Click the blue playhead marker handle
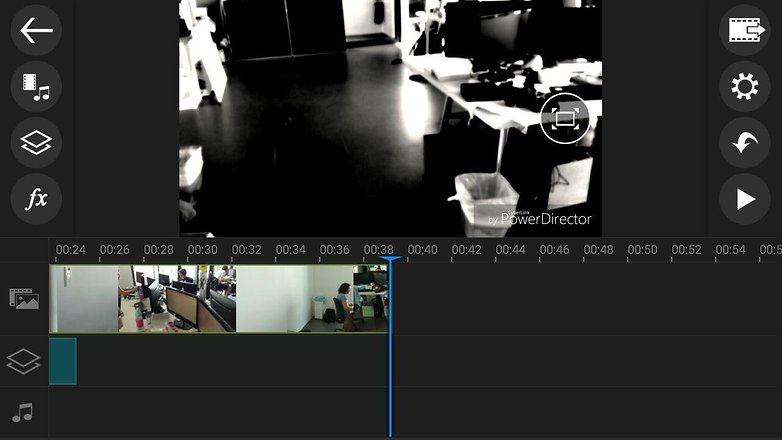This screenshot has height=440, width=782. (x=390, y=262)
